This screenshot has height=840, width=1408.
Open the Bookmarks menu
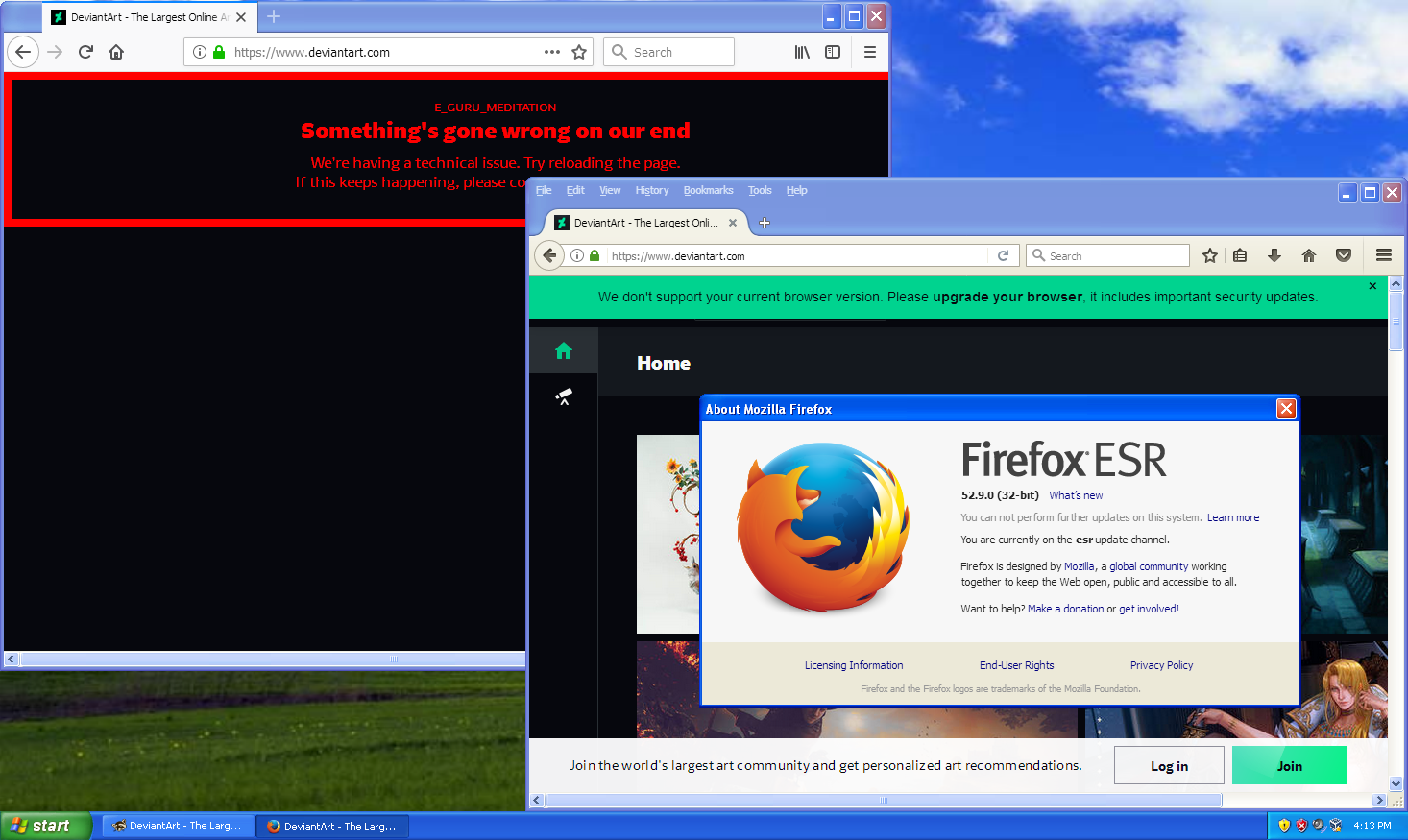click(708, 190)
